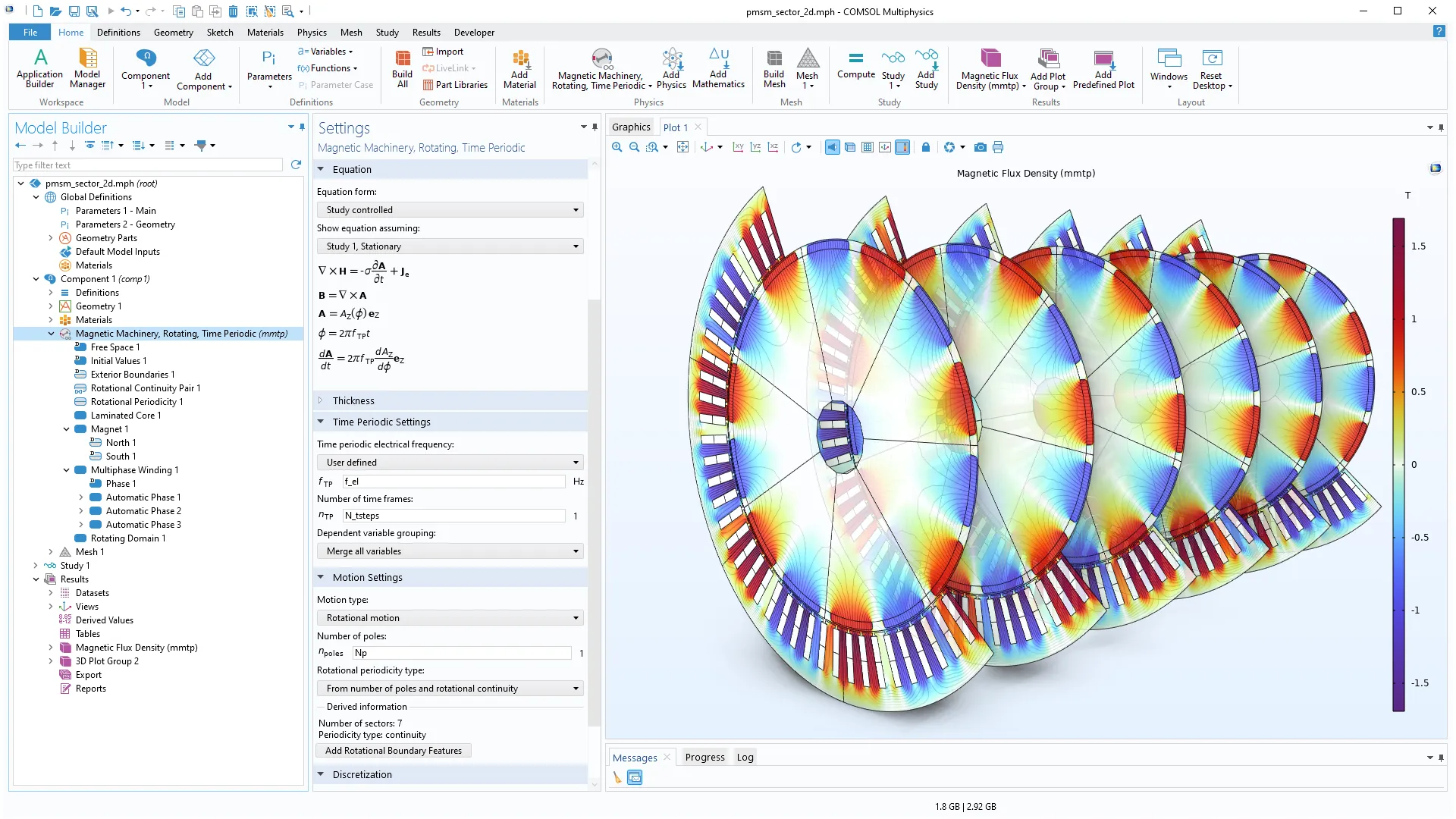
Task: Switch to the Plot 1 tab
Action: click(675, 127)
